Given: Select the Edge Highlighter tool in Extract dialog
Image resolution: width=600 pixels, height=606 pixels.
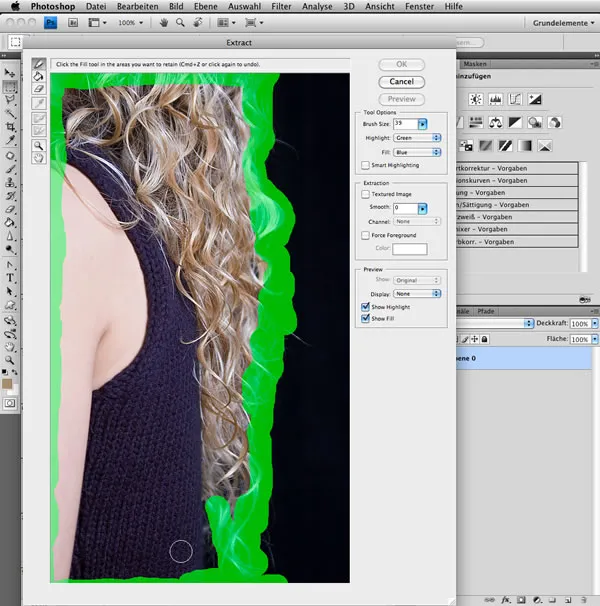Looking at the screenshot, I should tap(39, 63).
